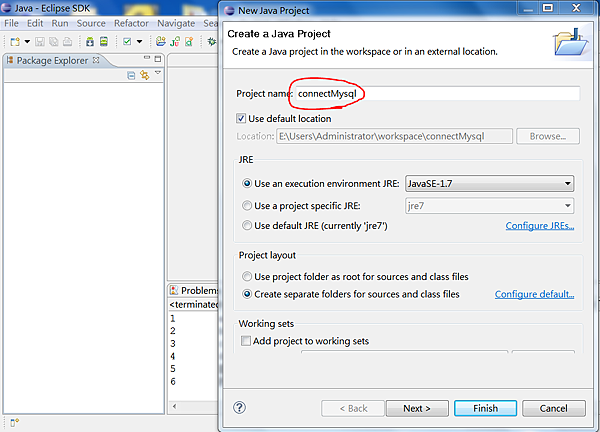Click the JU new test project icon
The width and height of the screenshot is (600, 432).
coord(175,41)
